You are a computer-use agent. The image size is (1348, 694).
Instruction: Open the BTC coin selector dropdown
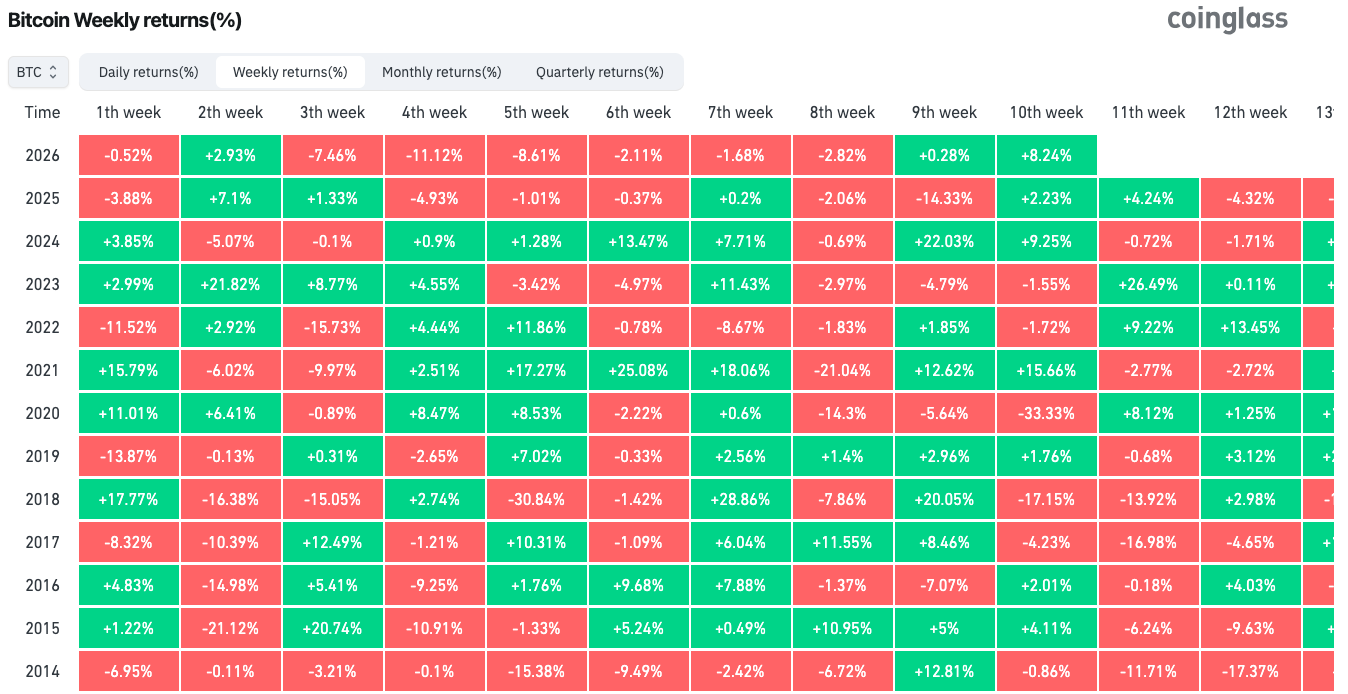click(39, 72)
